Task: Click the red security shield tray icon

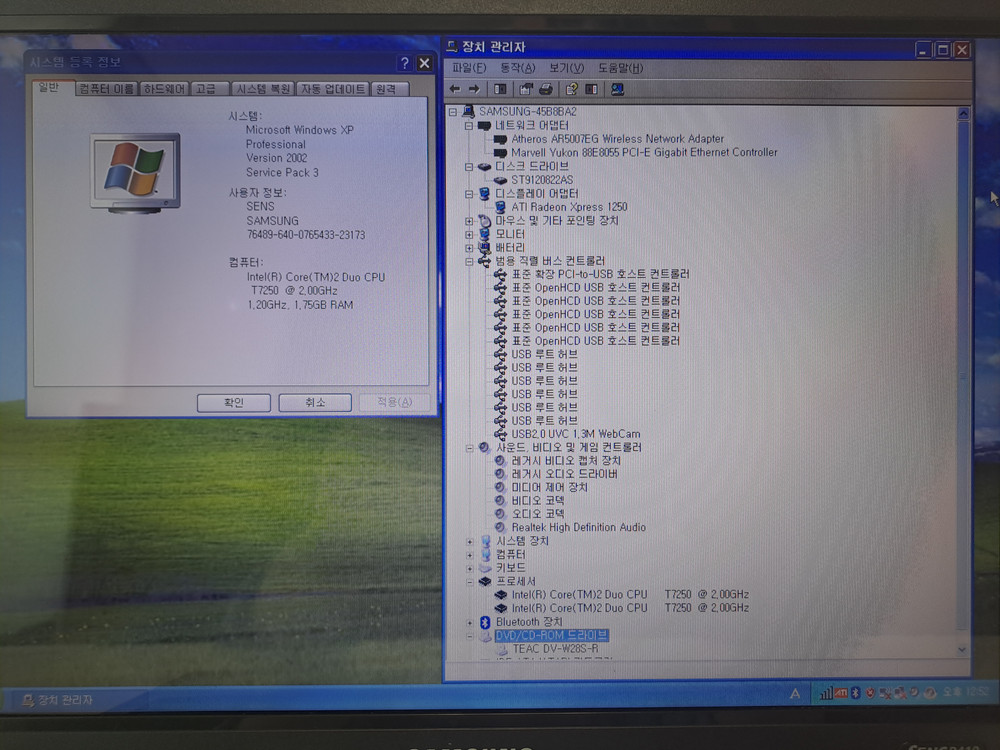Action: click(871, 693)
